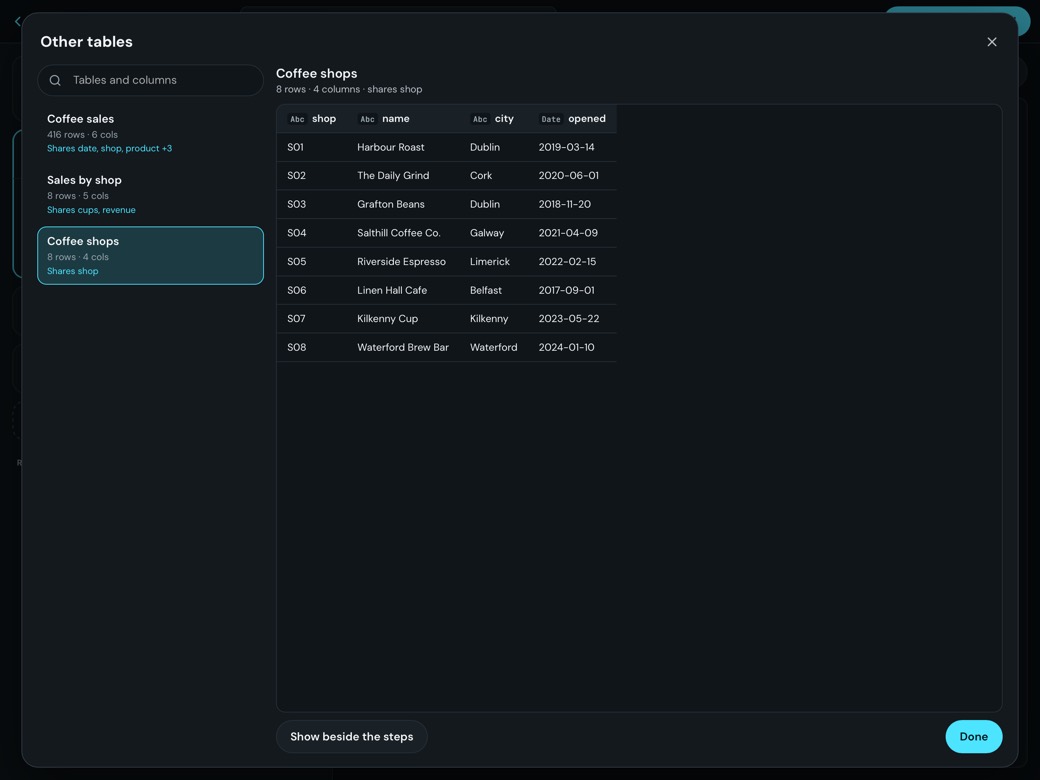Screen dimensions: 1040x780
Task: Click the opened column header
Action: click(x=572, y=119)
